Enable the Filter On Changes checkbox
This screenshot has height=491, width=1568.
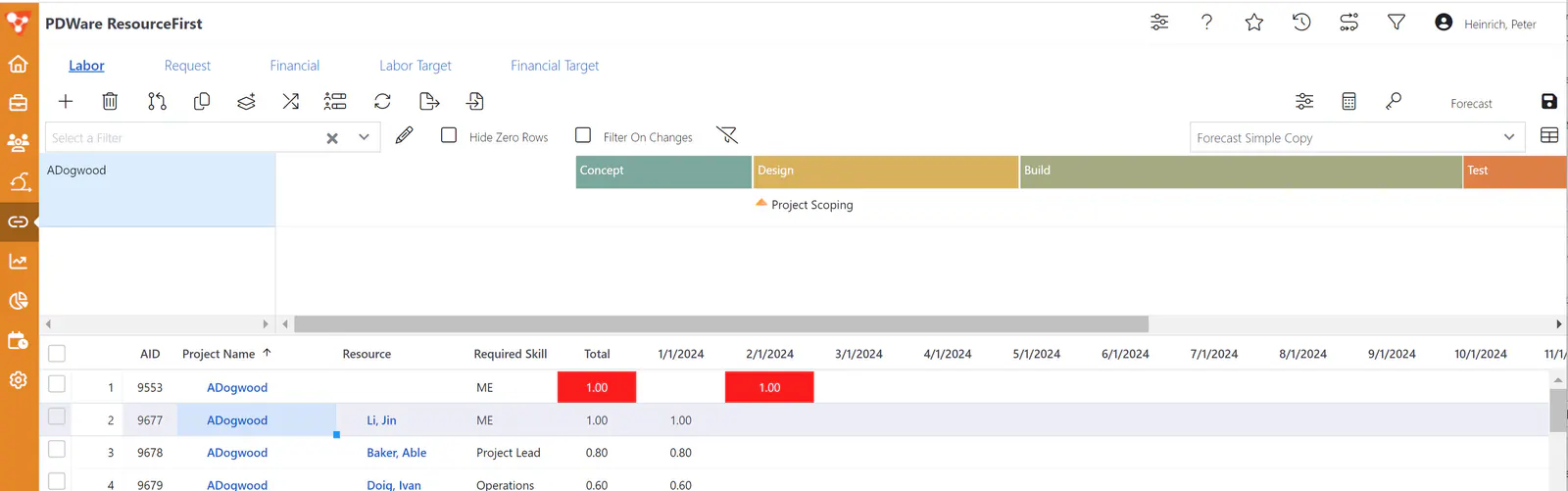(x=583, y=135)
